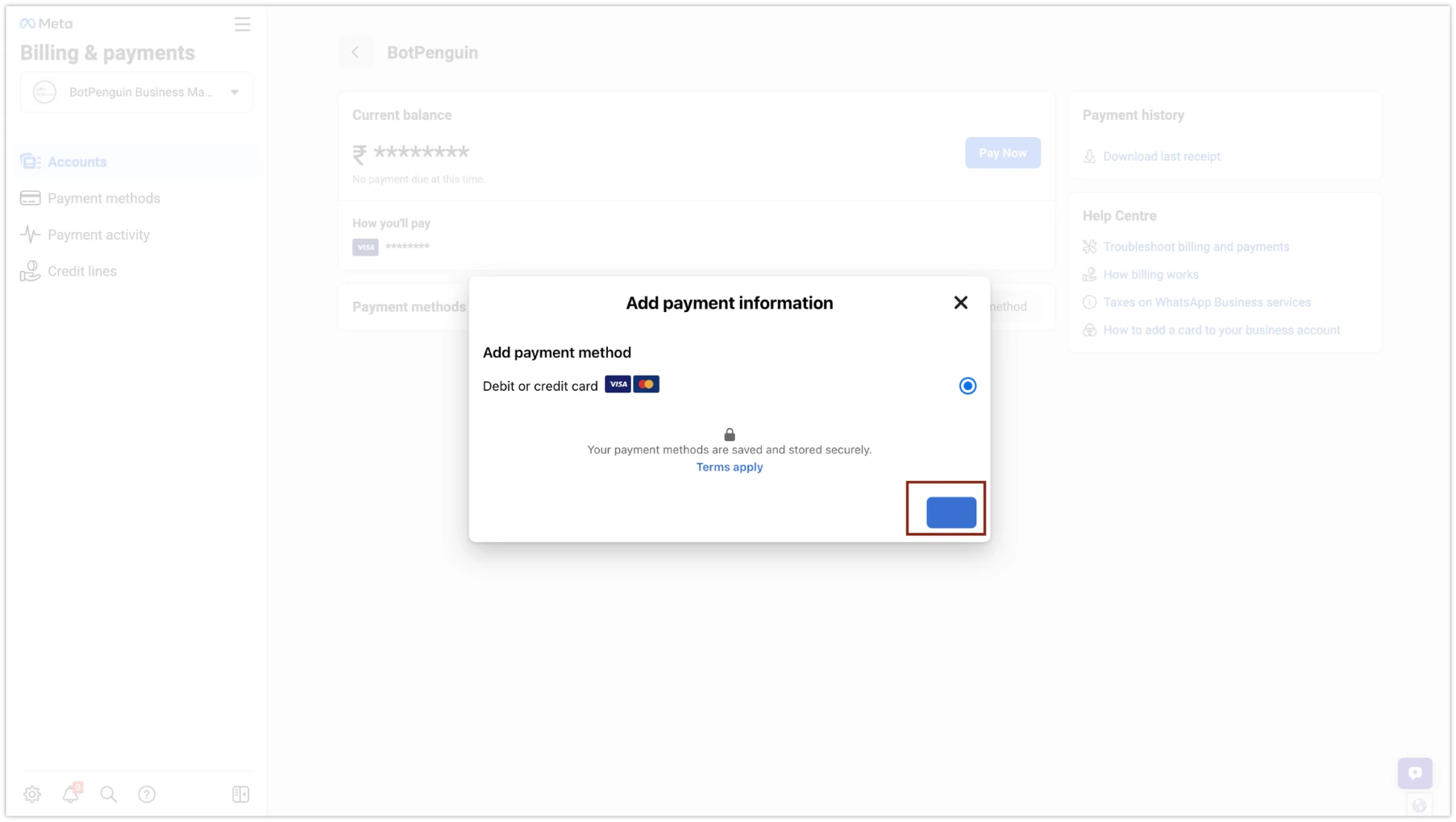Viewport: 1456px width, 822px height.
Task: Open Troubleshoot billing and payments help
Action: point(1196,247)
